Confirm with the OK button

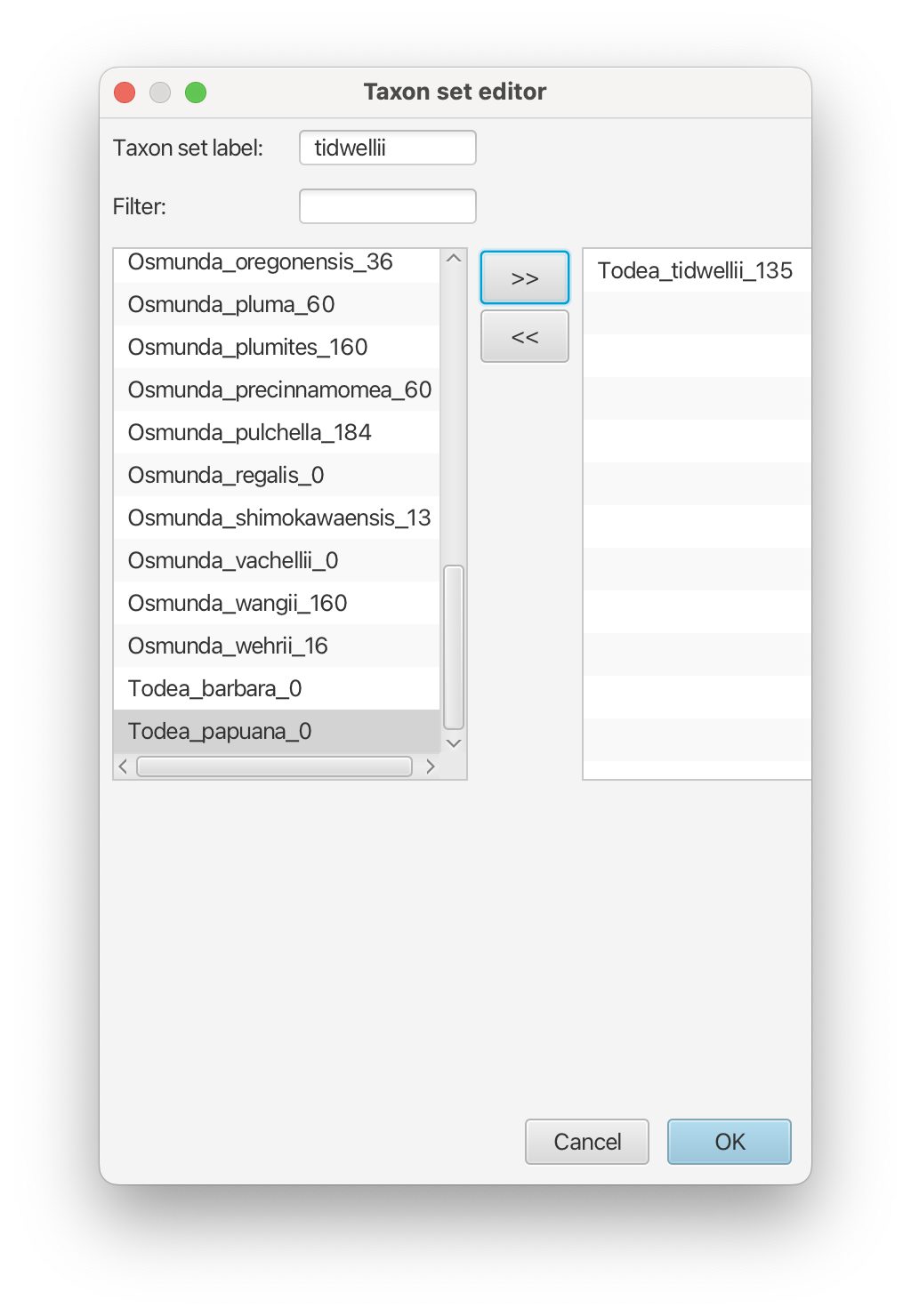[x=730, y=1142]
